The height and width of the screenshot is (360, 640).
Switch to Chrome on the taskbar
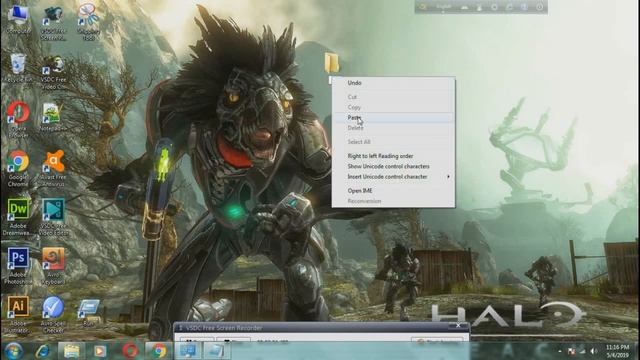[159, 351]
